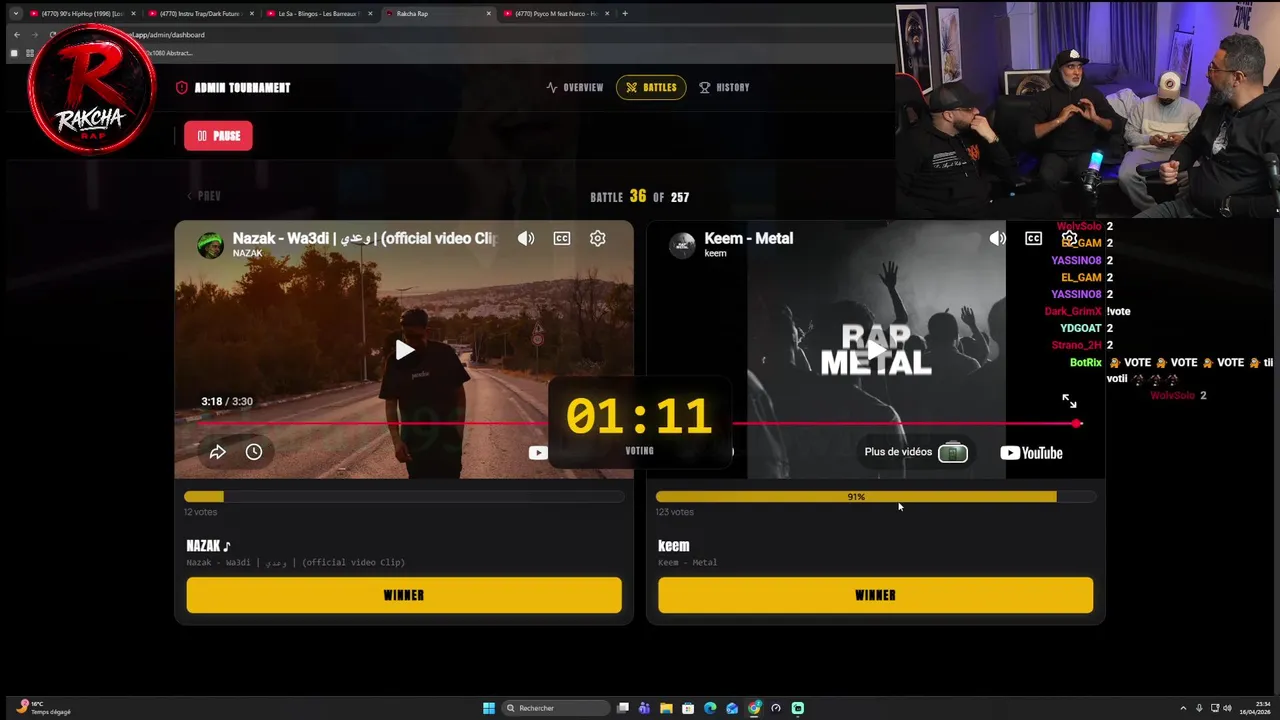Open the HISTORY tab
The height and width of the screenshot is (720, 1280).
pos(724,88)
